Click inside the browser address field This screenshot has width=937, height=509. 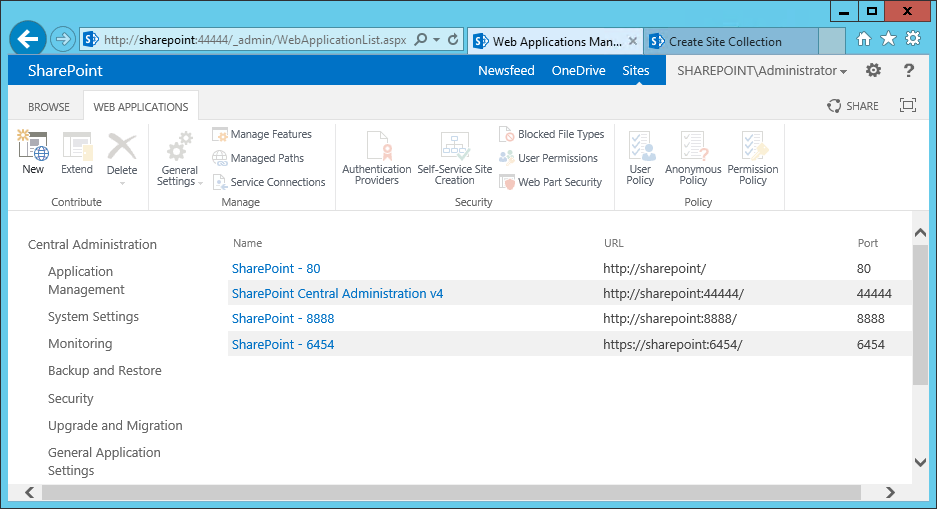click(x=255, y=40)
